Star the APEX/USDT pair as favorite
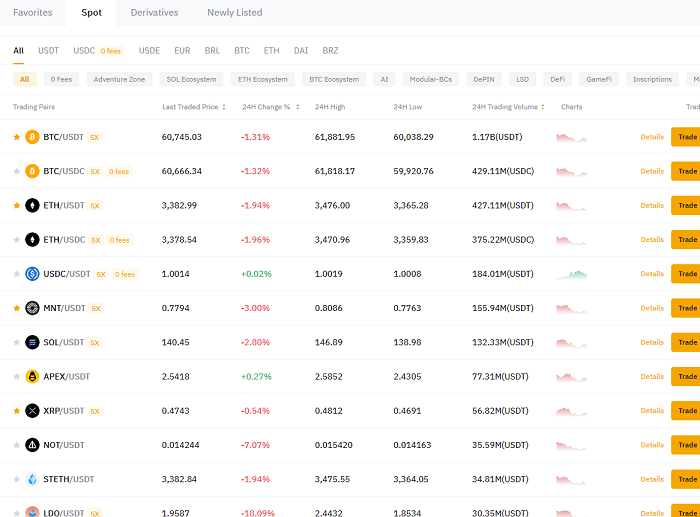Screen dimensions: 700x517 [17, 376]
